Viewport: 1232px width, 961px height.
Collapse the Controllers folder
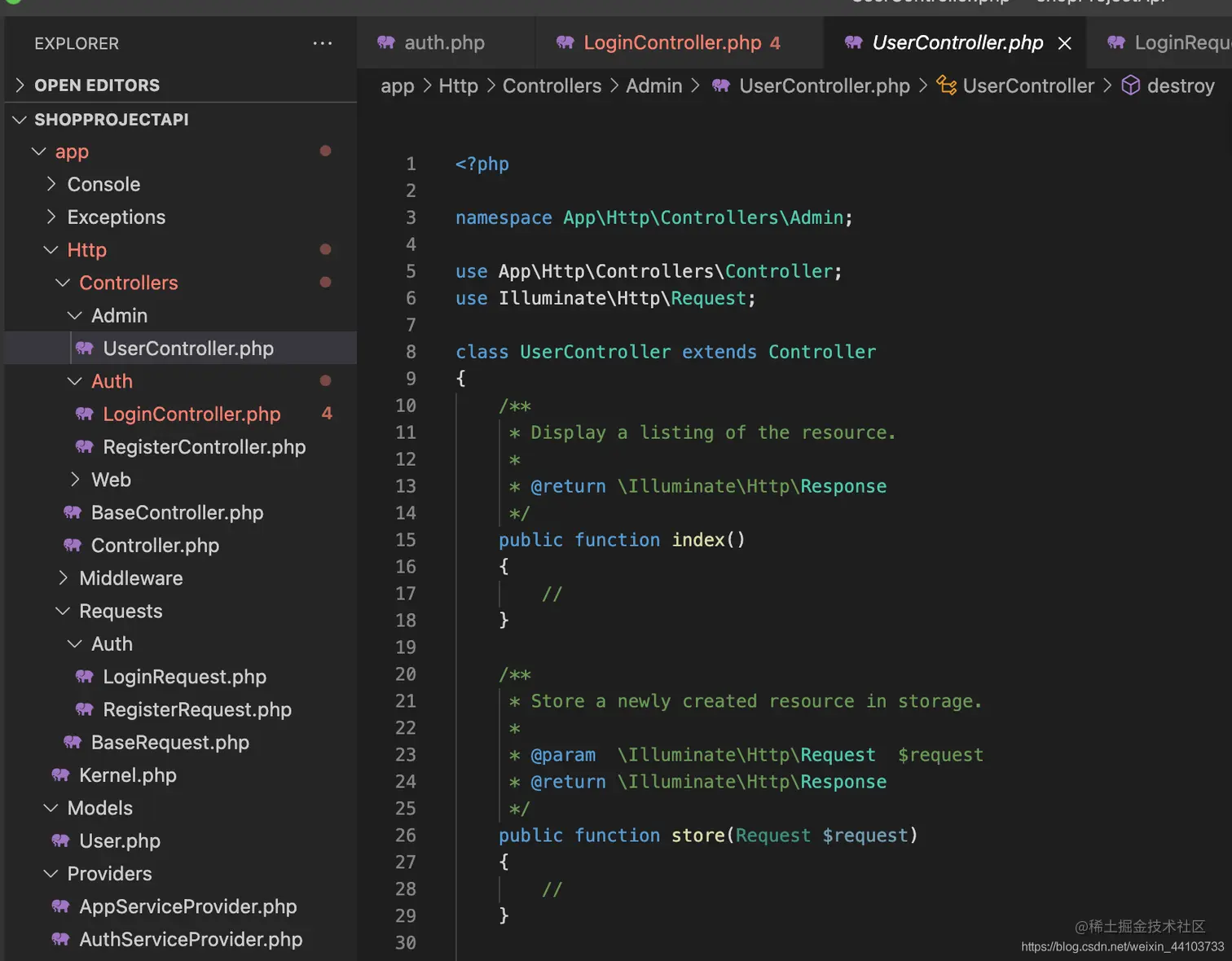pyautogui.click(x=63, y=283)
